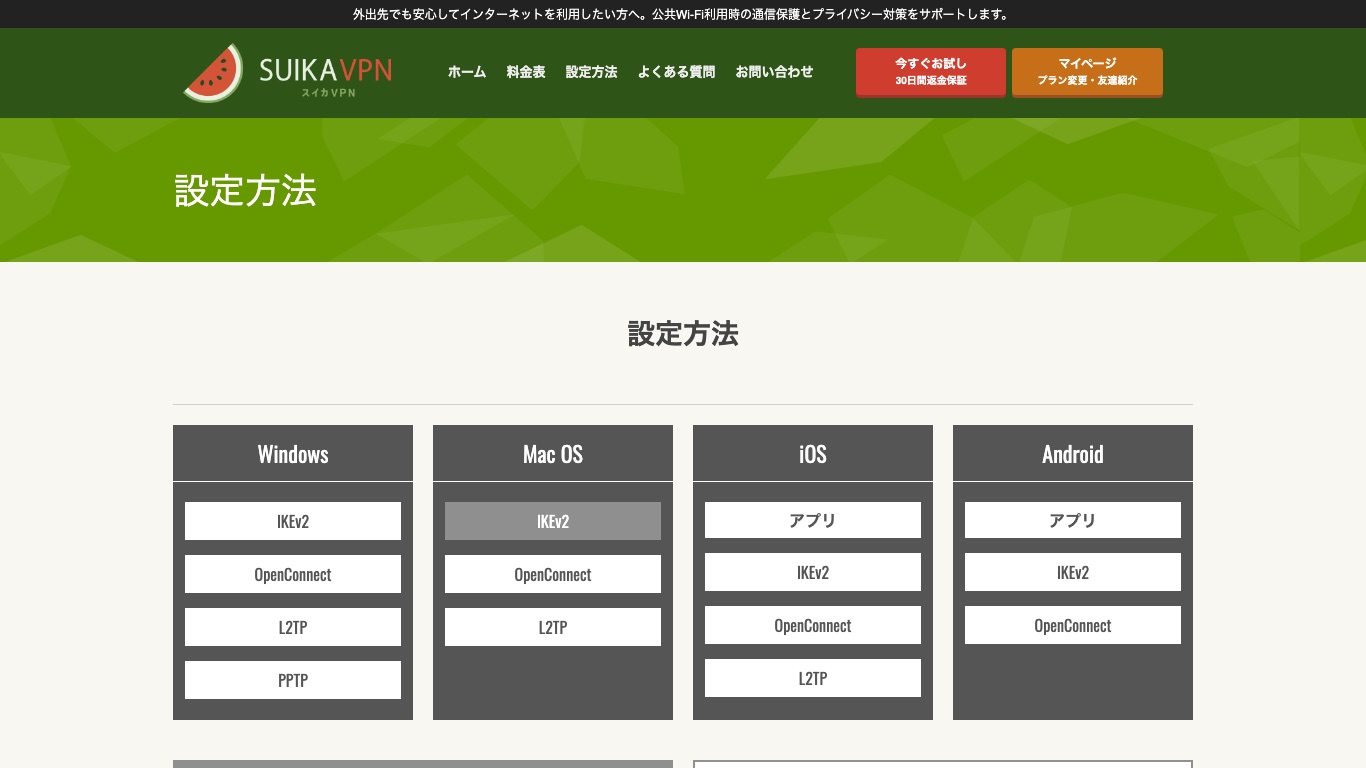Viewport: 1366px width, 768px height.
Task: Open よくある質問 FAQ page
Action: (x=677, y=72)
